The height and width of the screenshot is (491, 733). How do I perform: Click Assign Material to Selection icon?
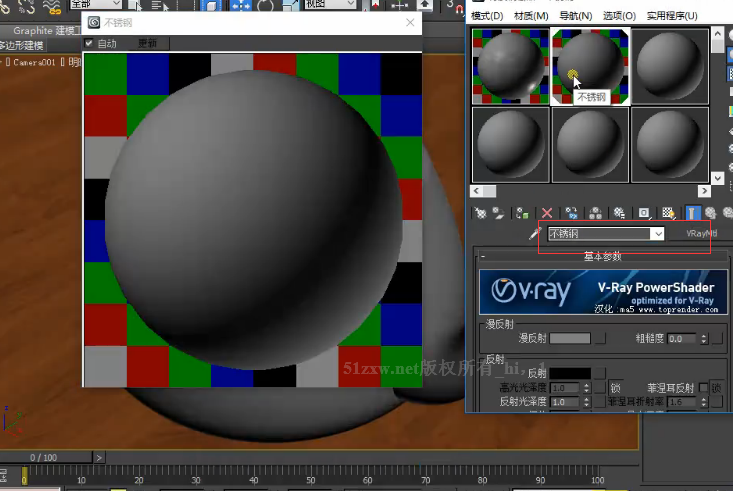tap(522, 213)
